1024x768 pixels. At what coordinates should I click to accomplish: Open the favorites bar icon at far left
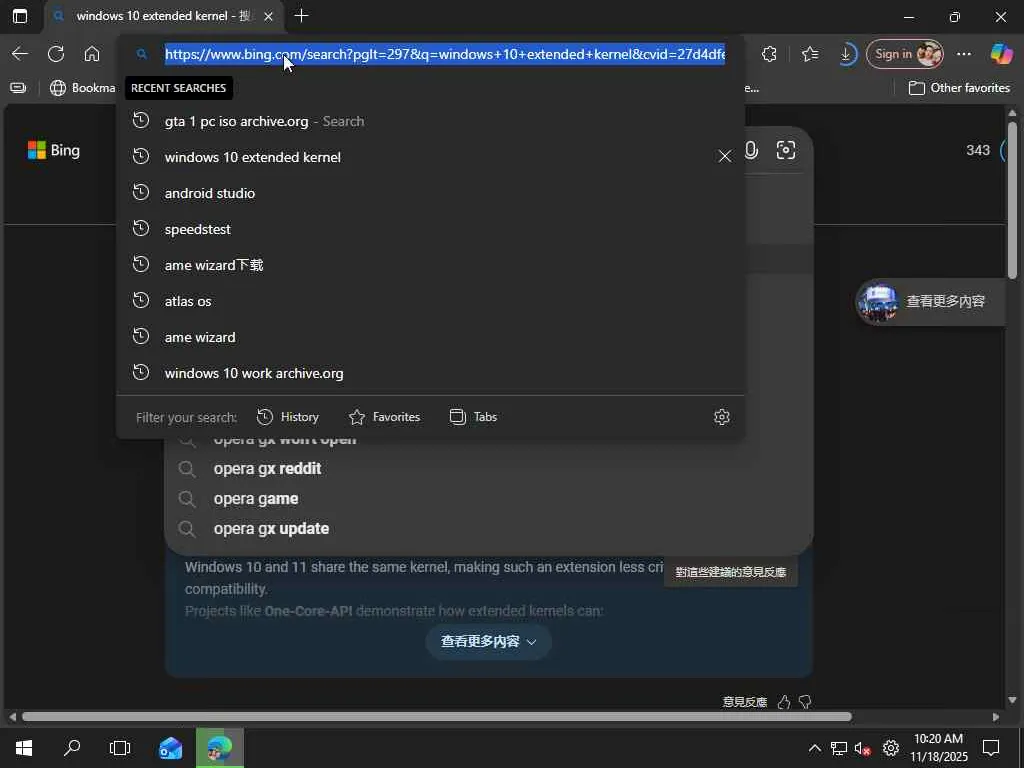[18, 88]
